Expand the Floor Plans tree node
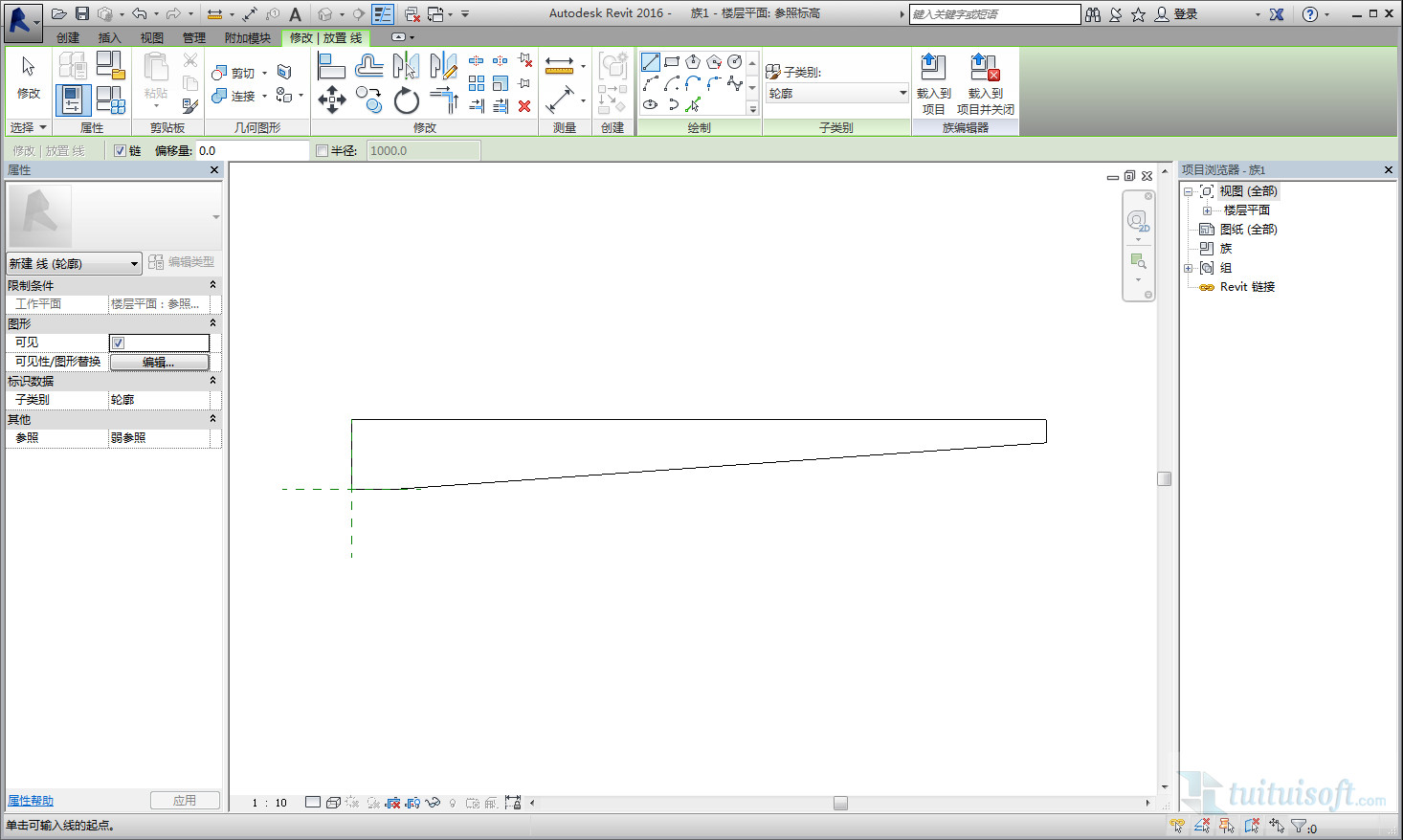 (x=1207, y=210)
